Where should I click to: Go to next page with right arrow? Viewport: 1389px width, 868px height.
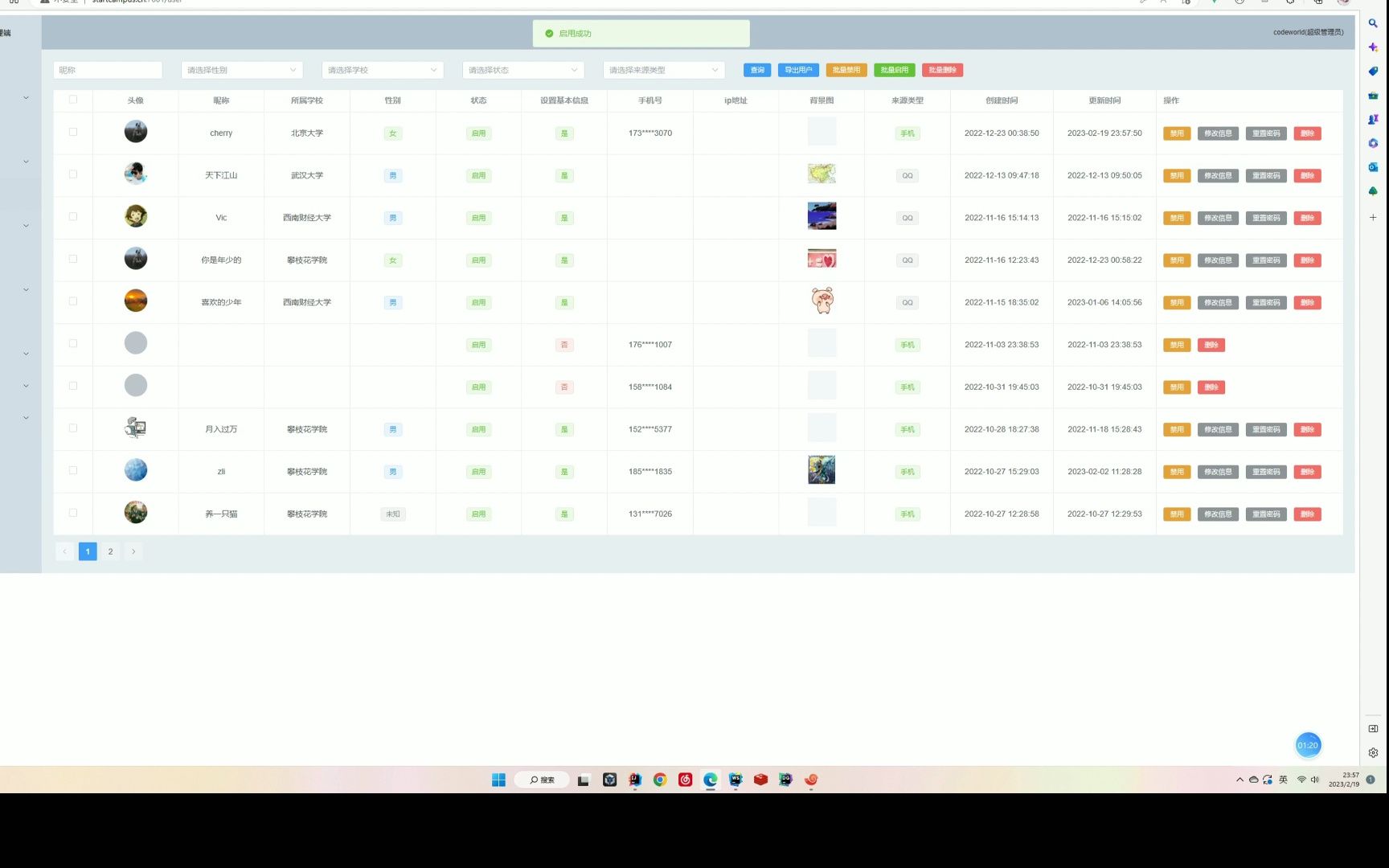(133, 551)
